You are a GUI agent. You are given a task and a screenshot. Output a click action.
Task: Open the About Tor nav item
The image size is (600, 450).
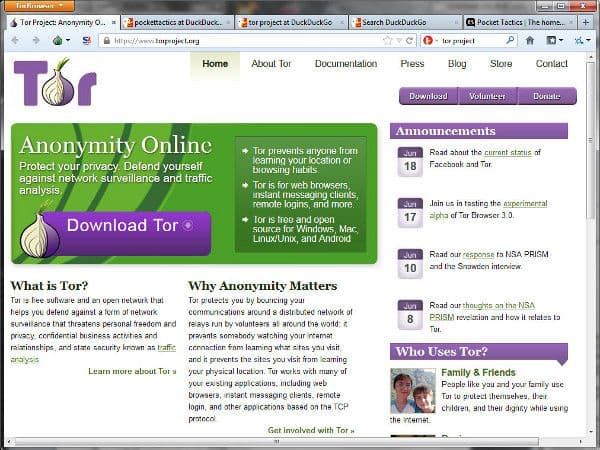[x=271, y=64]
